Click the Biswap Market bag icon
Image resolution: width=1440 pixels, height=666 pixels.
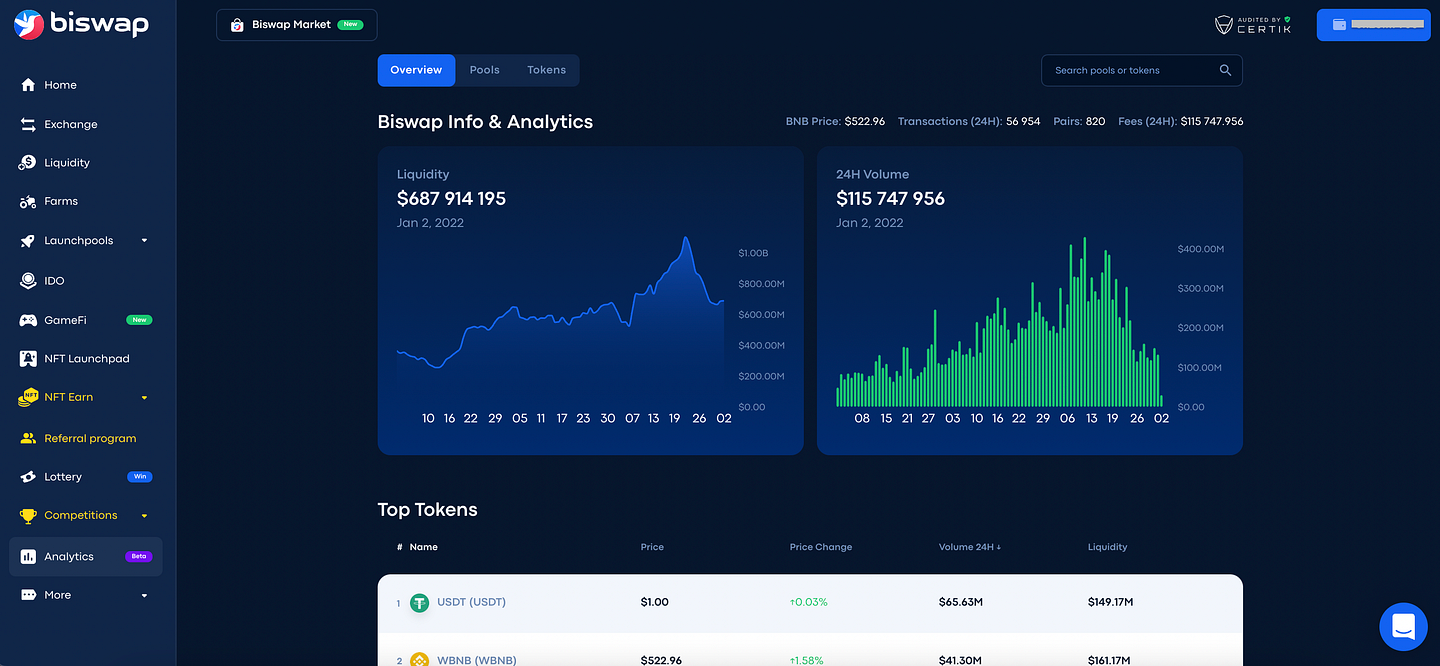237,25
